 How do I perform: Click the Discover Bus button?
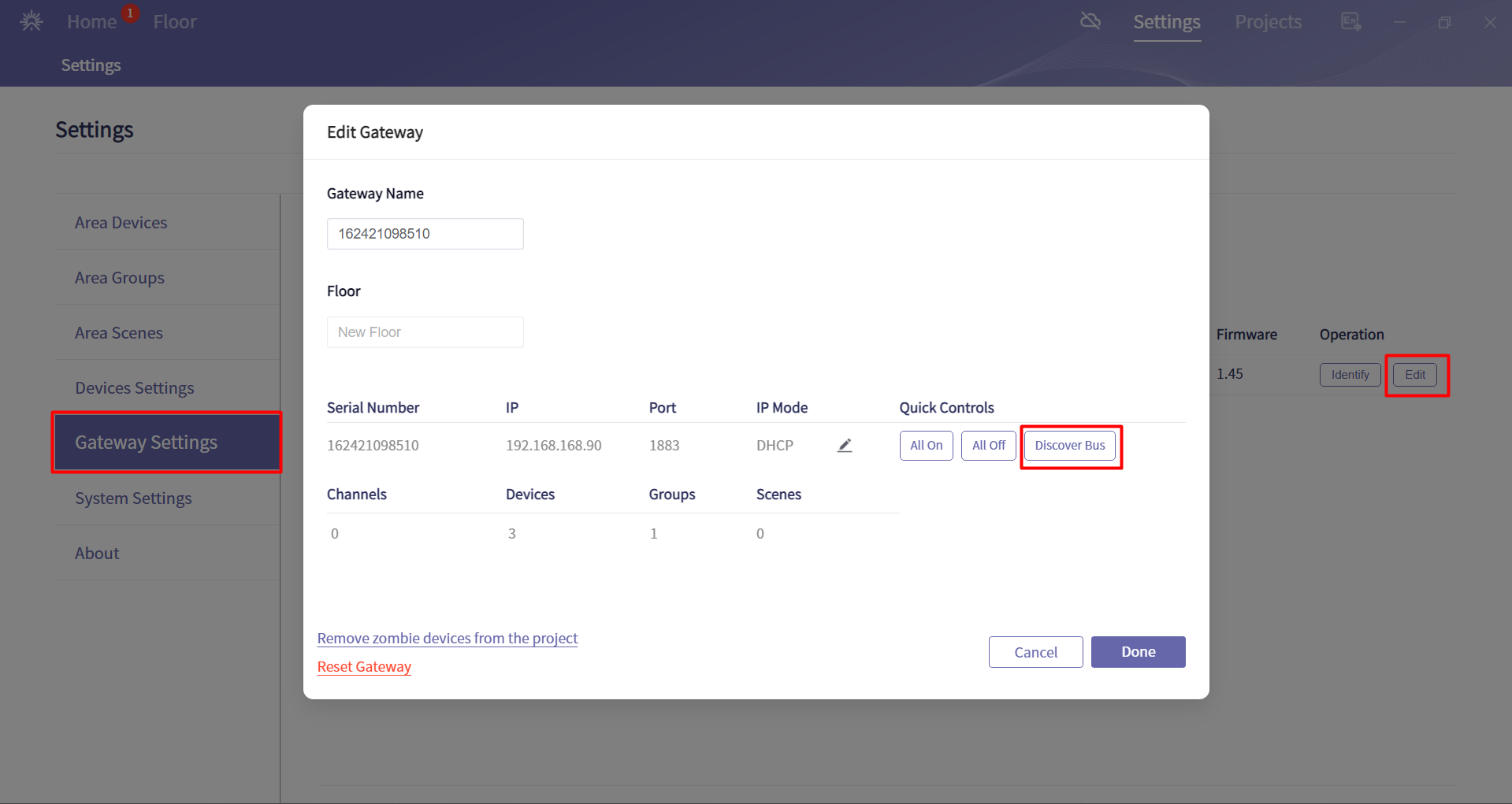pos(1069,446)
